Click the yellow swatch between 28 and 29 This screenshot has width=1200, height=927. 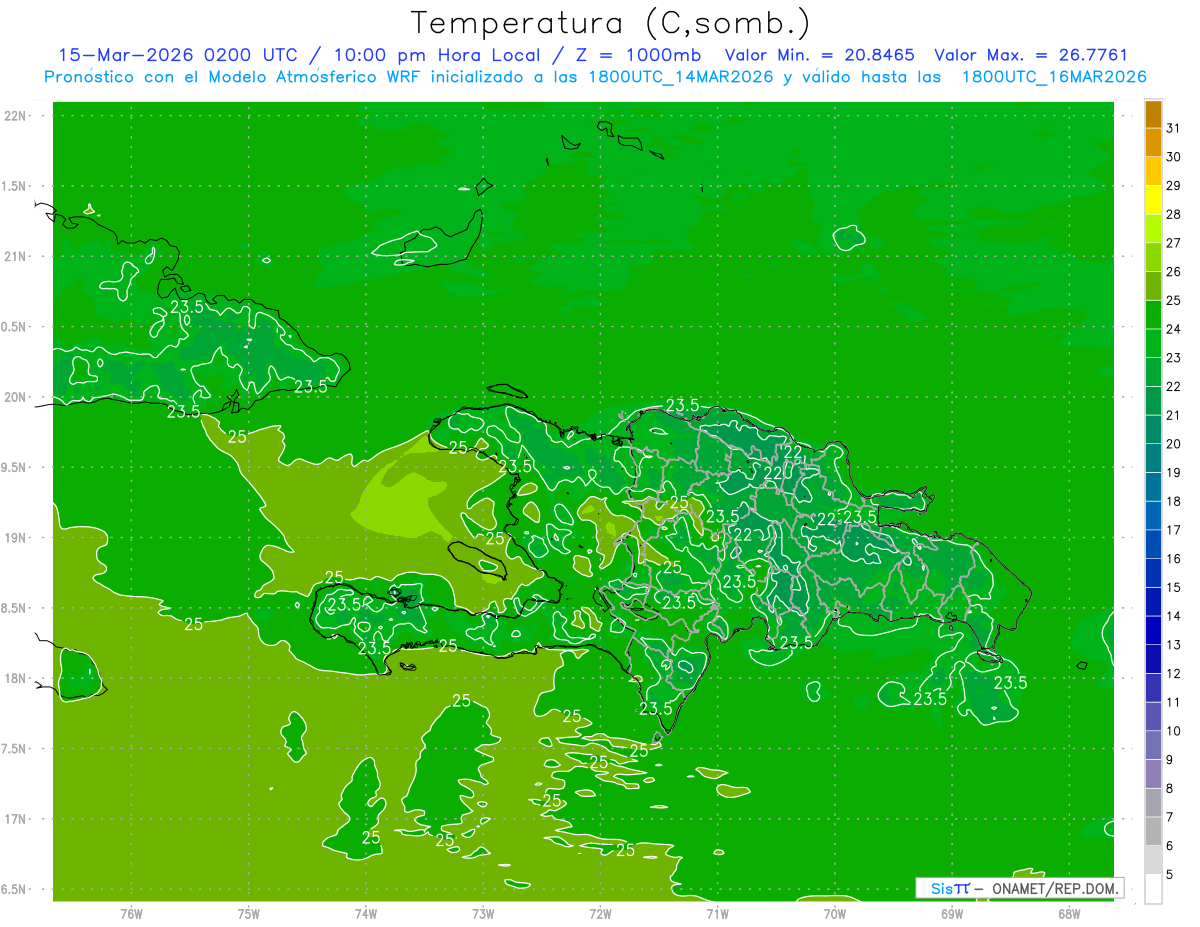(1153, 200)
